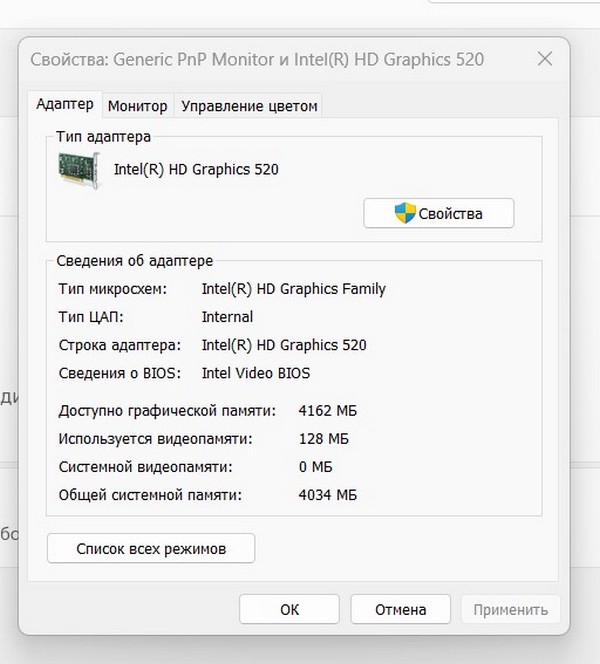Click the 4034 МБ shared system memory value
Screen dimensions: 600x664
328,495
